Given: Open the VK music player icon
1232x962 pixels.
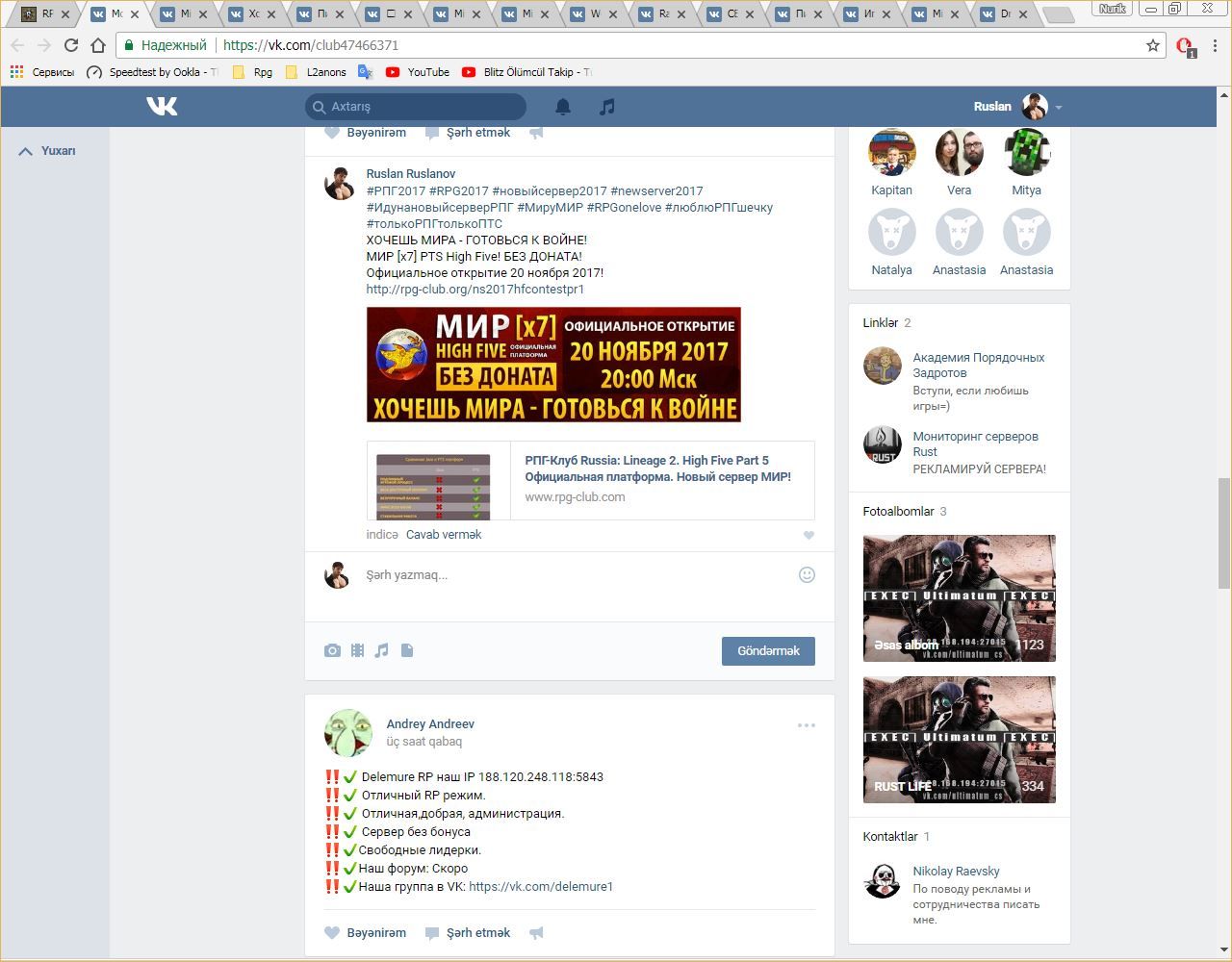Looking at the screenshot, I should (606, 107).
